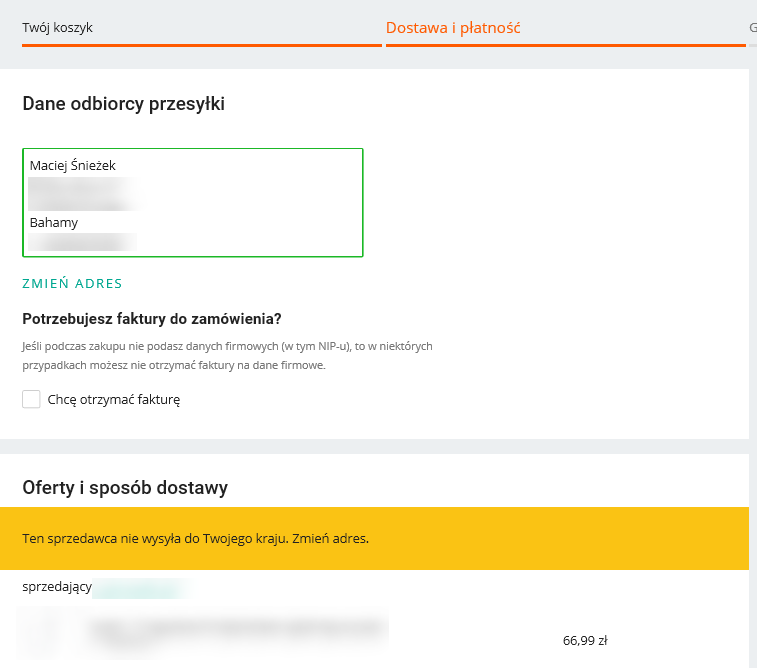Open the blurred product thumbnail image

(48, 632)
